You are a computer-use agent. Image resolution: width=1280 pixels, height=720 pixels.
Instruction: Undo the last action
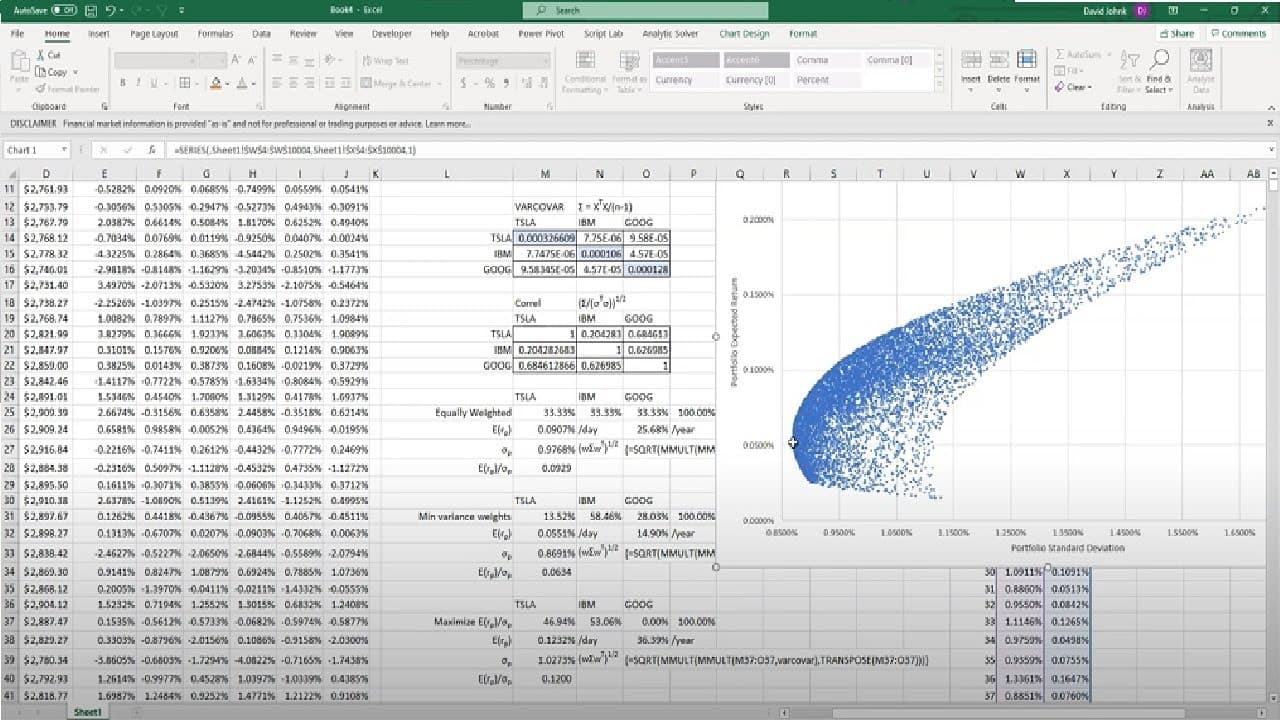coord(110,10)
